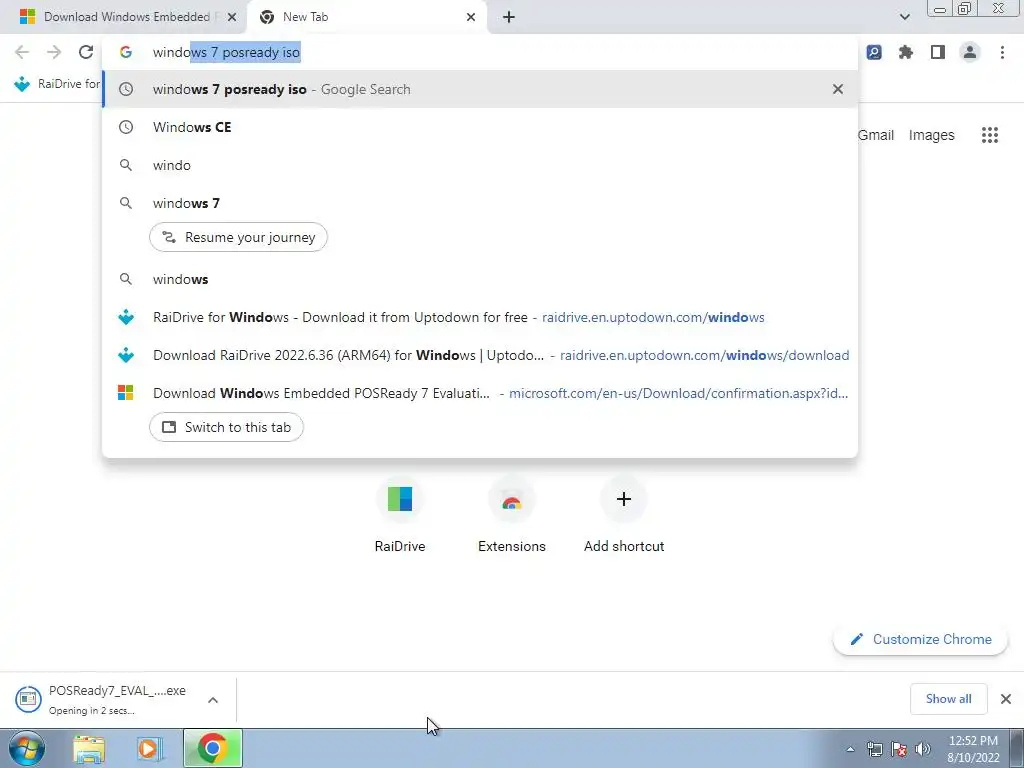This screenshot has width=1024, height=768.
Task: Open the profile avatar icon
Action: click(x=970, y=52)
